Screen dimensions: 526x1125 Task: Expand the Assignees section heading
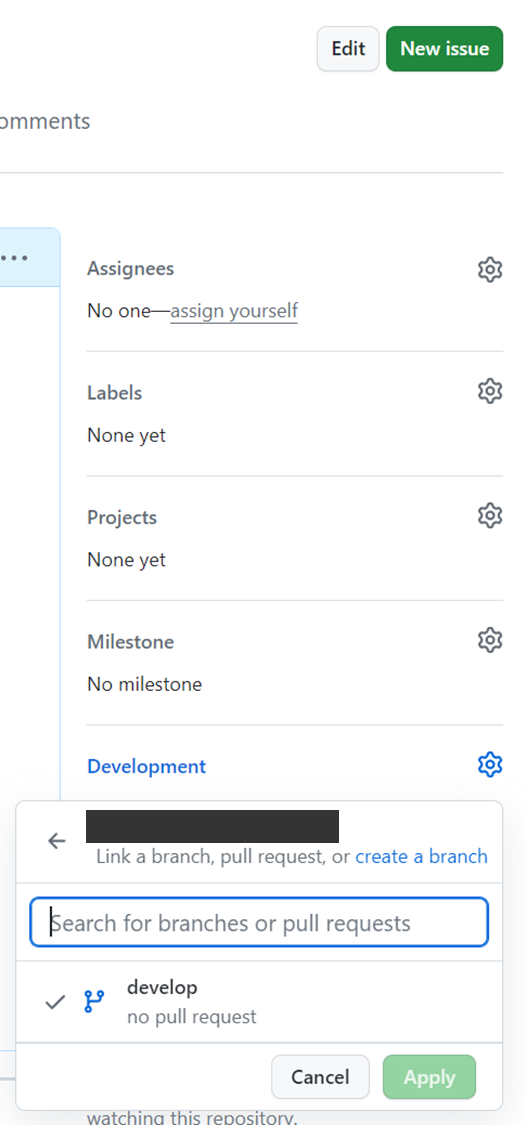(131, 268)
